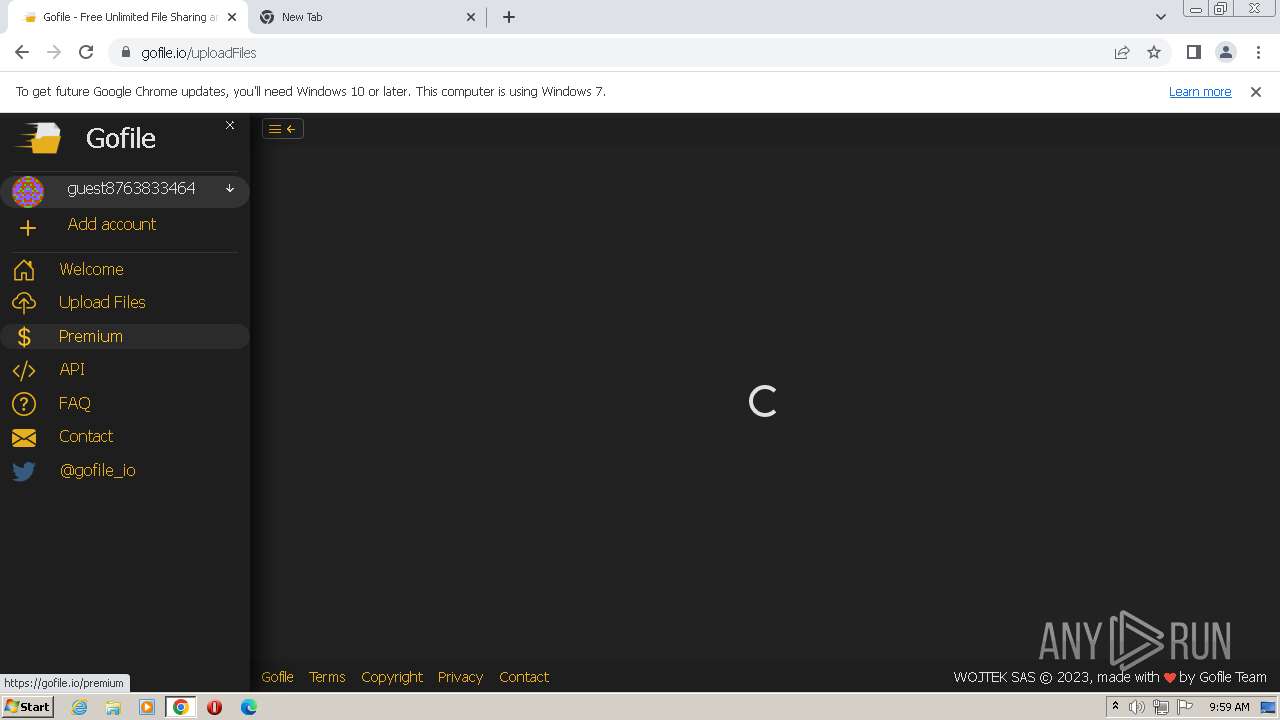Click the Welcome home icon

[24, 270]
